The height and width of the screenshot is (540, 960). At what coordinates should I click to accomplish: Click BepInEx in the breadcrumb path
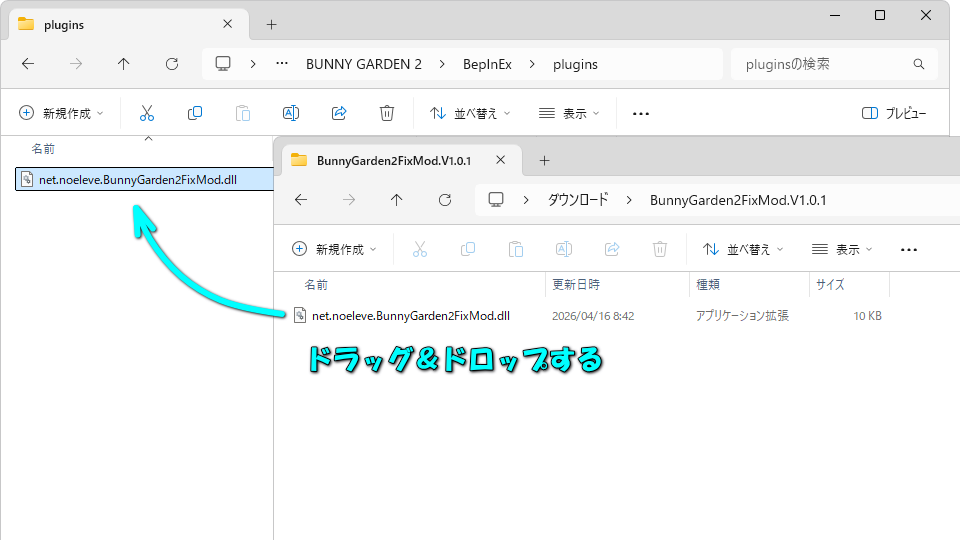tap(487, 64)
